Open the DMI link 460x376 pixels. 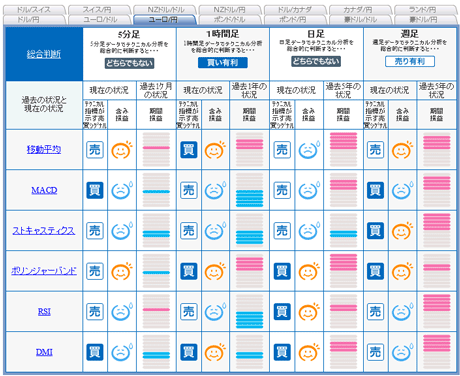click(44, 352)
